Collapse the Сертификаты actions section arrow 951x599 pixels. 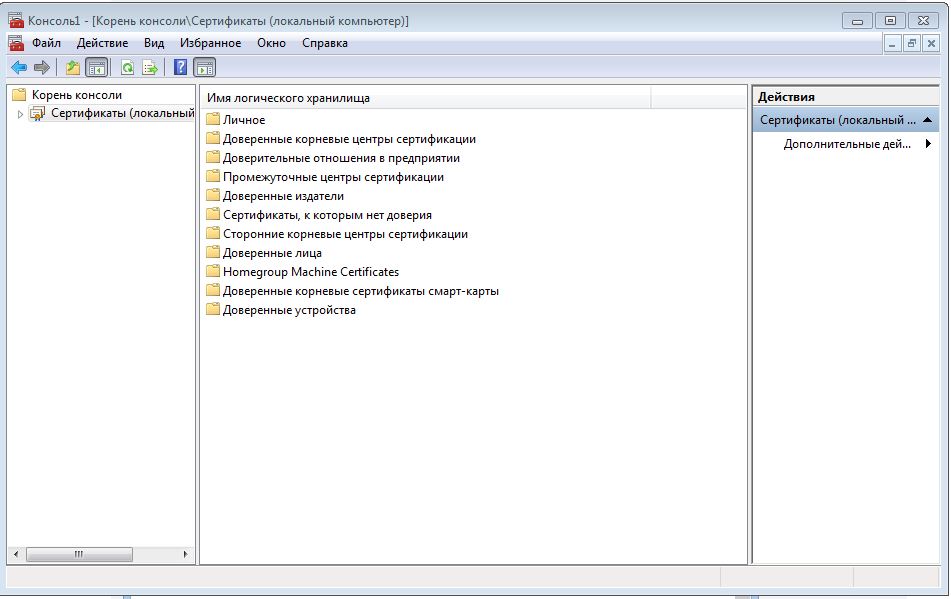[927, 120]
